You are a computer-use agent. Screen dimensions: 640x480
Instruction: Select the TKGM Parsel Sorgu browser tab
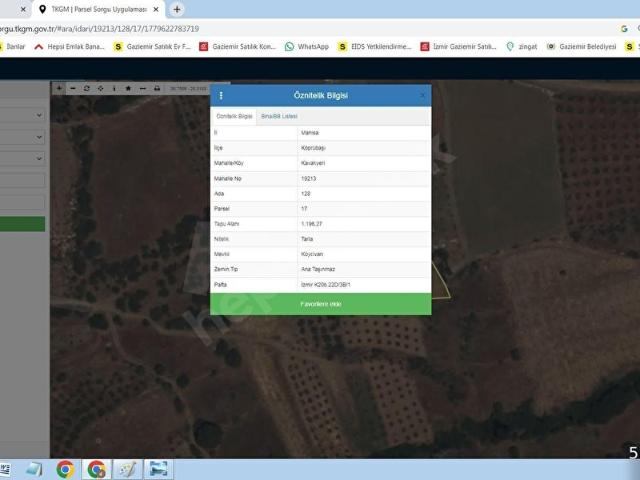click(99, 9)
